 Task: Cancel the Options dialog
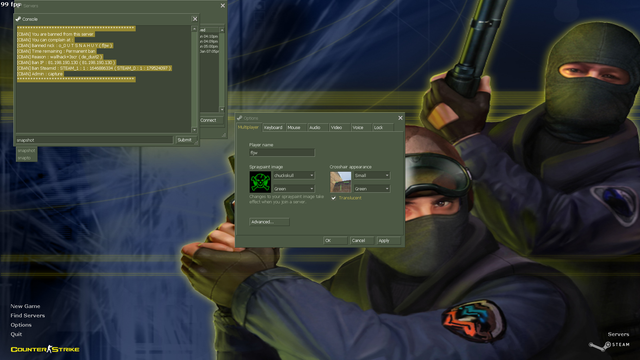tap(362, 241)
